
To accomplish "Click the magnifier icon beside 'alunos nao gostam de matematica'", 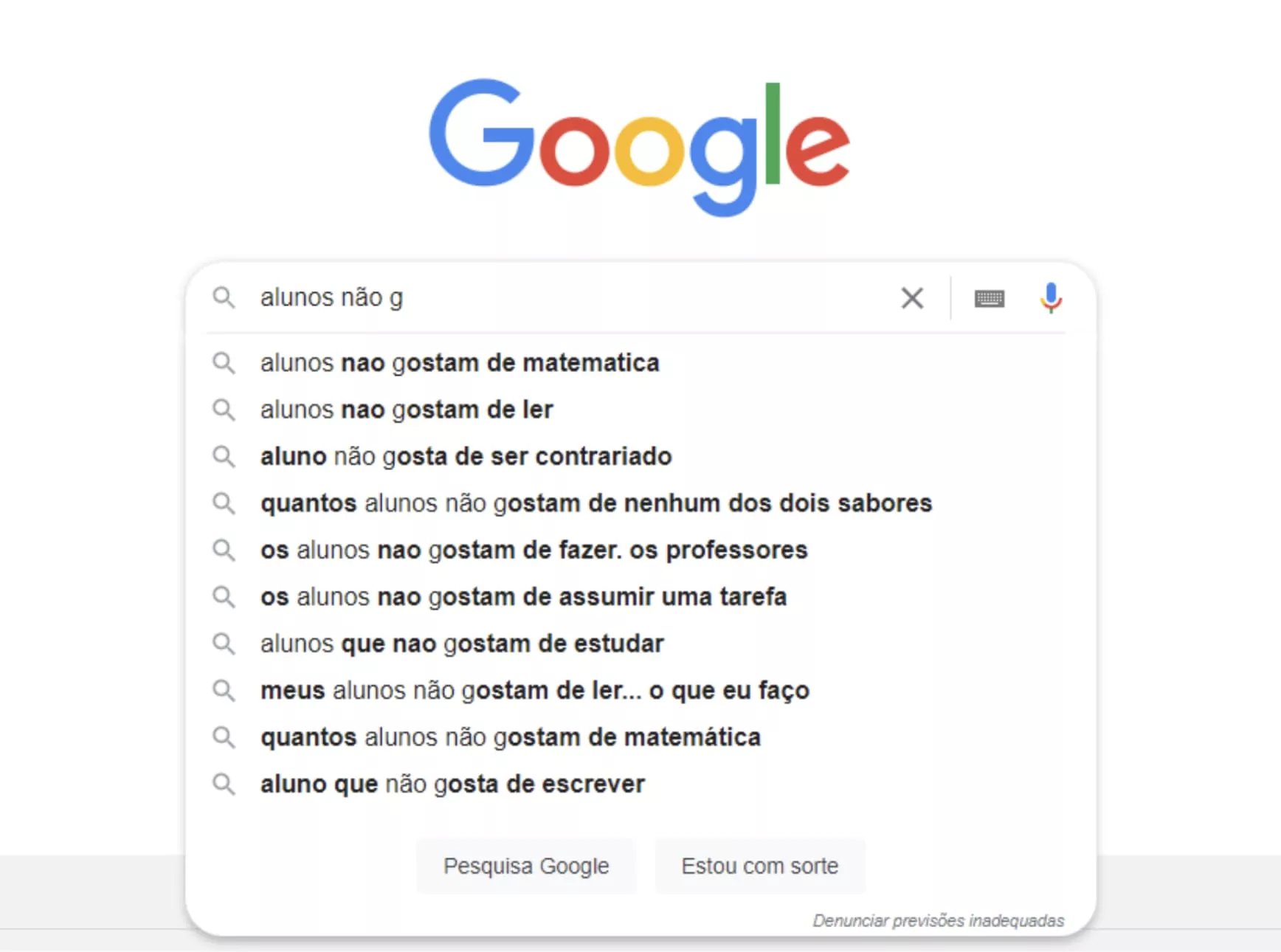I will pos(224,363).
